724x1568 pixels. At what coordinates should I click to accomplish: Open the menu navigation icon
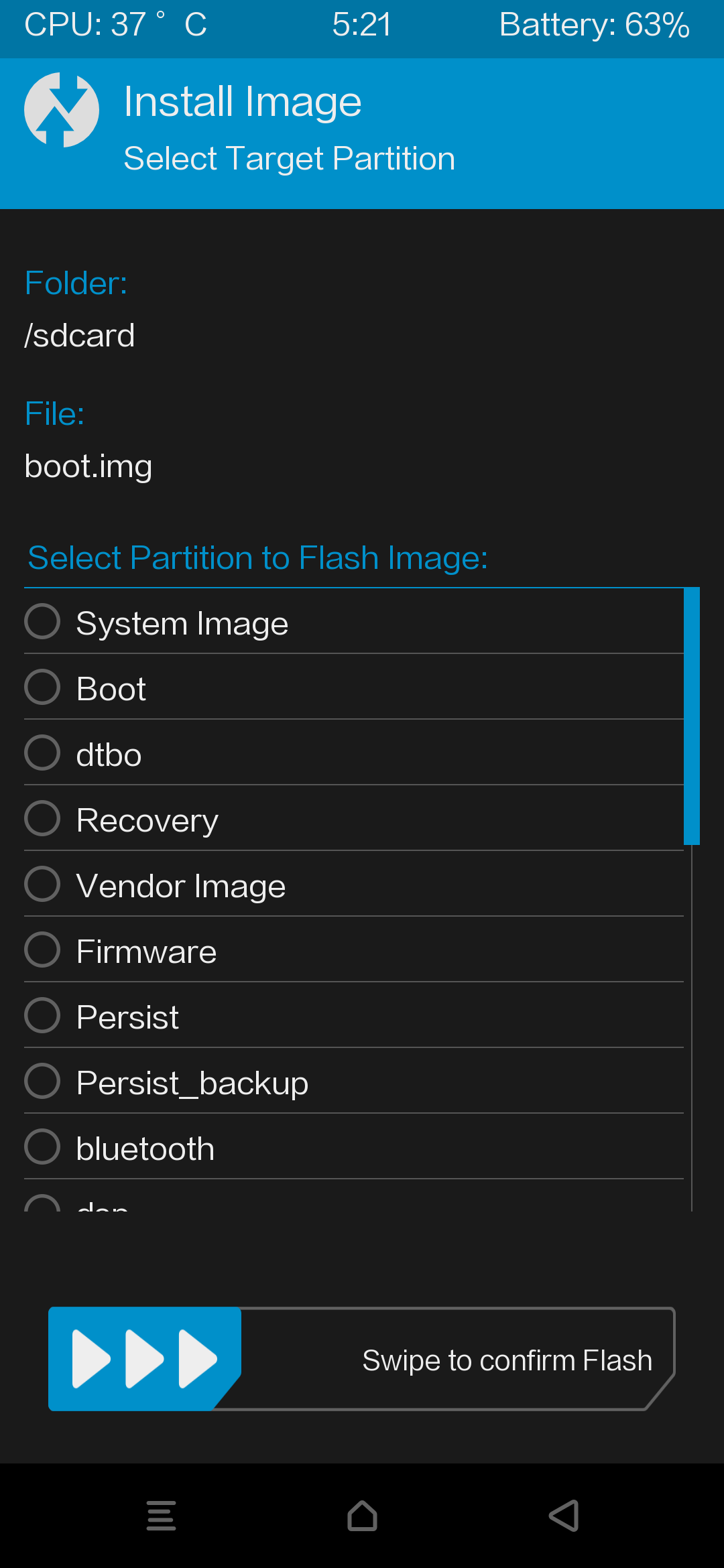(x=161, y=1516)
